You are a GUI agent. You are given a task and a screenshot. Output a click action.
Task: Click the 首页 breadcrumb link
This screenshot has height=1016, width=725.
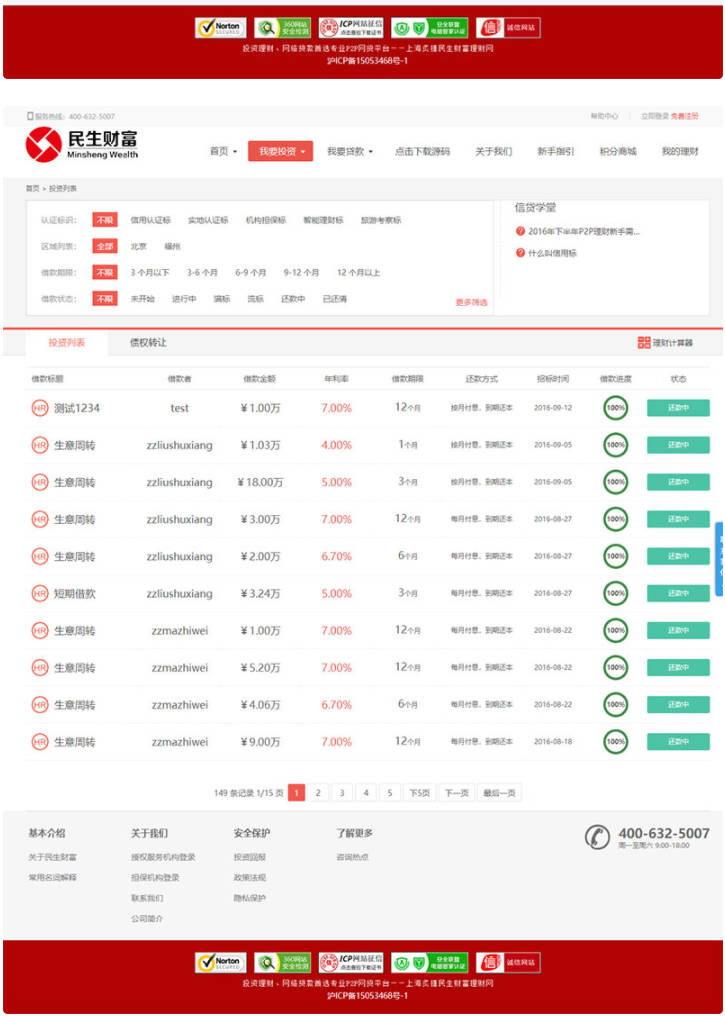32,189
